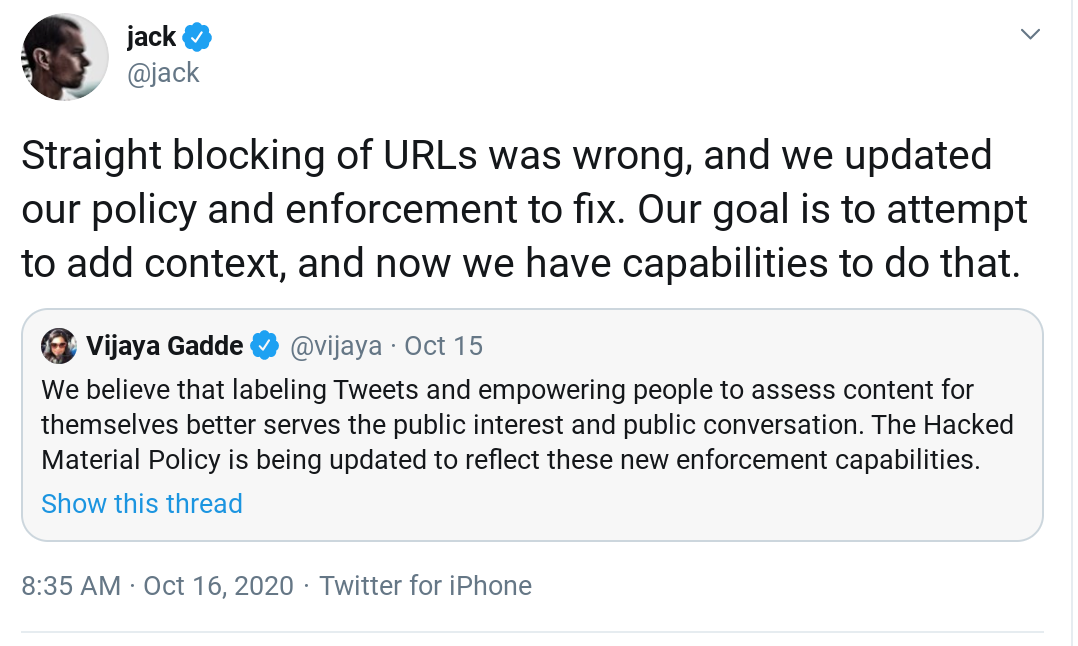
Task: Open the @jack handle link
Action: pos(163,73)
